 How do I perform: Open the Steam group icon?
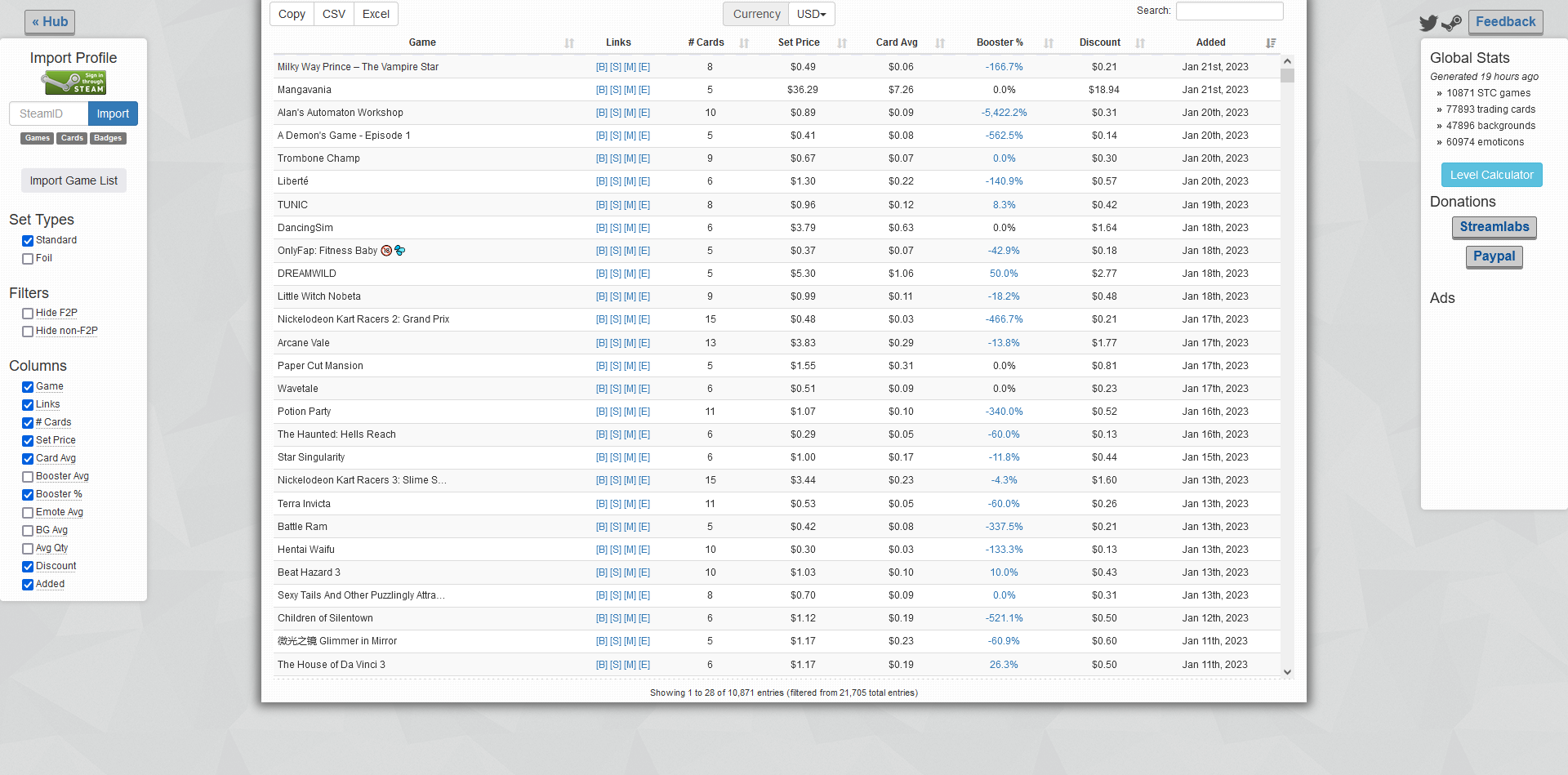1451,23
